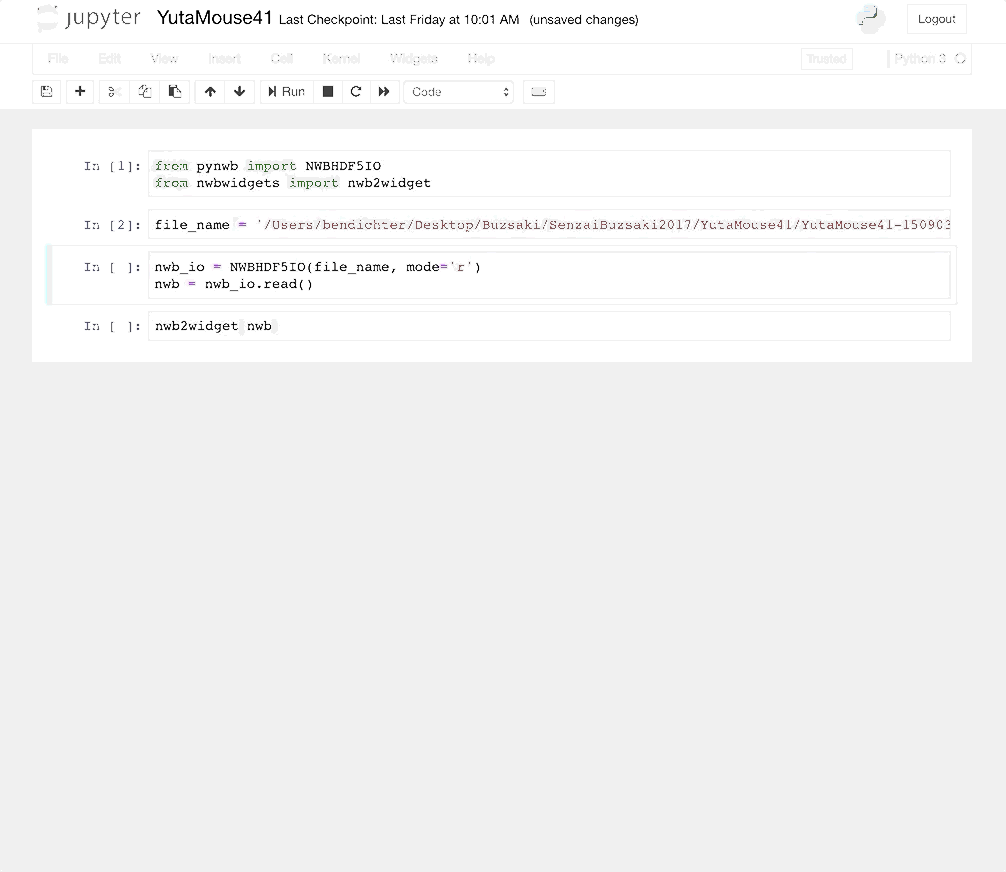
Task: Interrupt the kernel with stop icon
Action: pos(327,91)
